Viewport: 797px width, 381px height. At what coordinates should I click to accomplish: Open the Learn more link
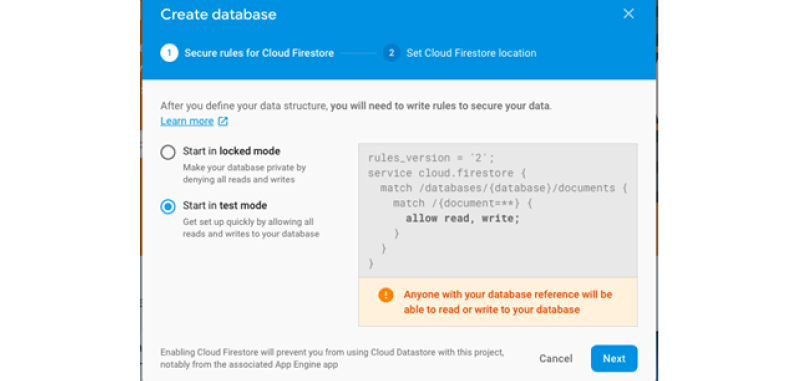[187, 121]
